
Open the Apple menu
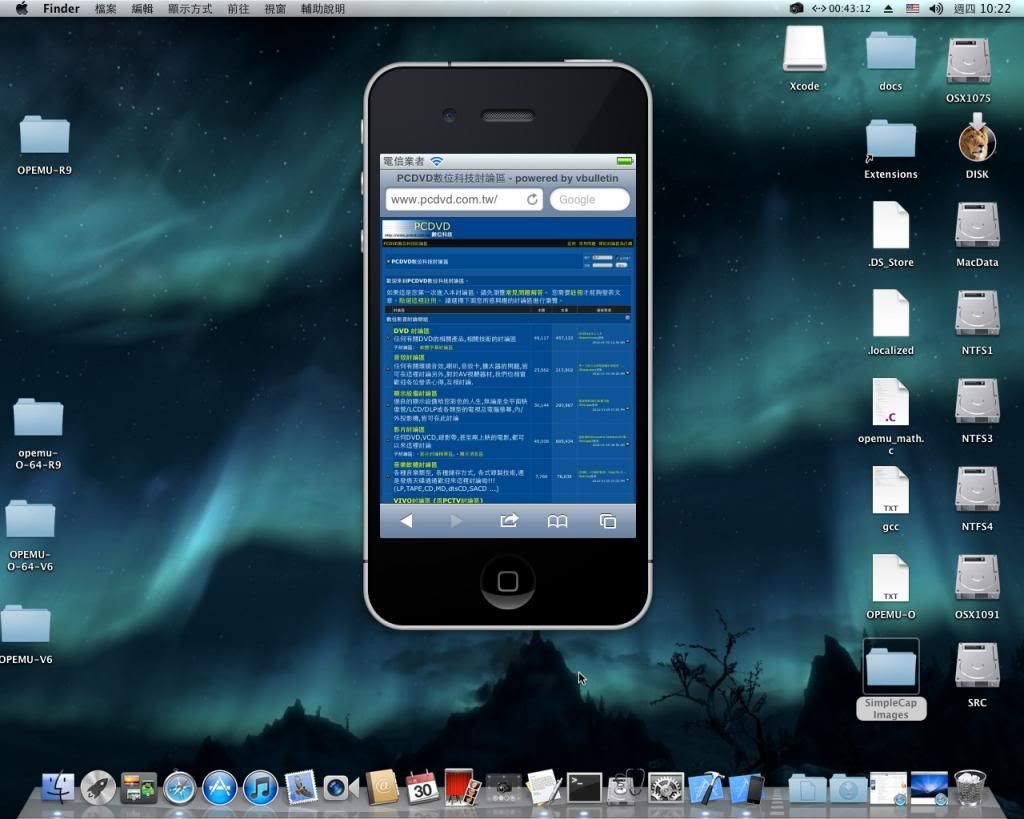pyautogui.click(x=22, y=8)
